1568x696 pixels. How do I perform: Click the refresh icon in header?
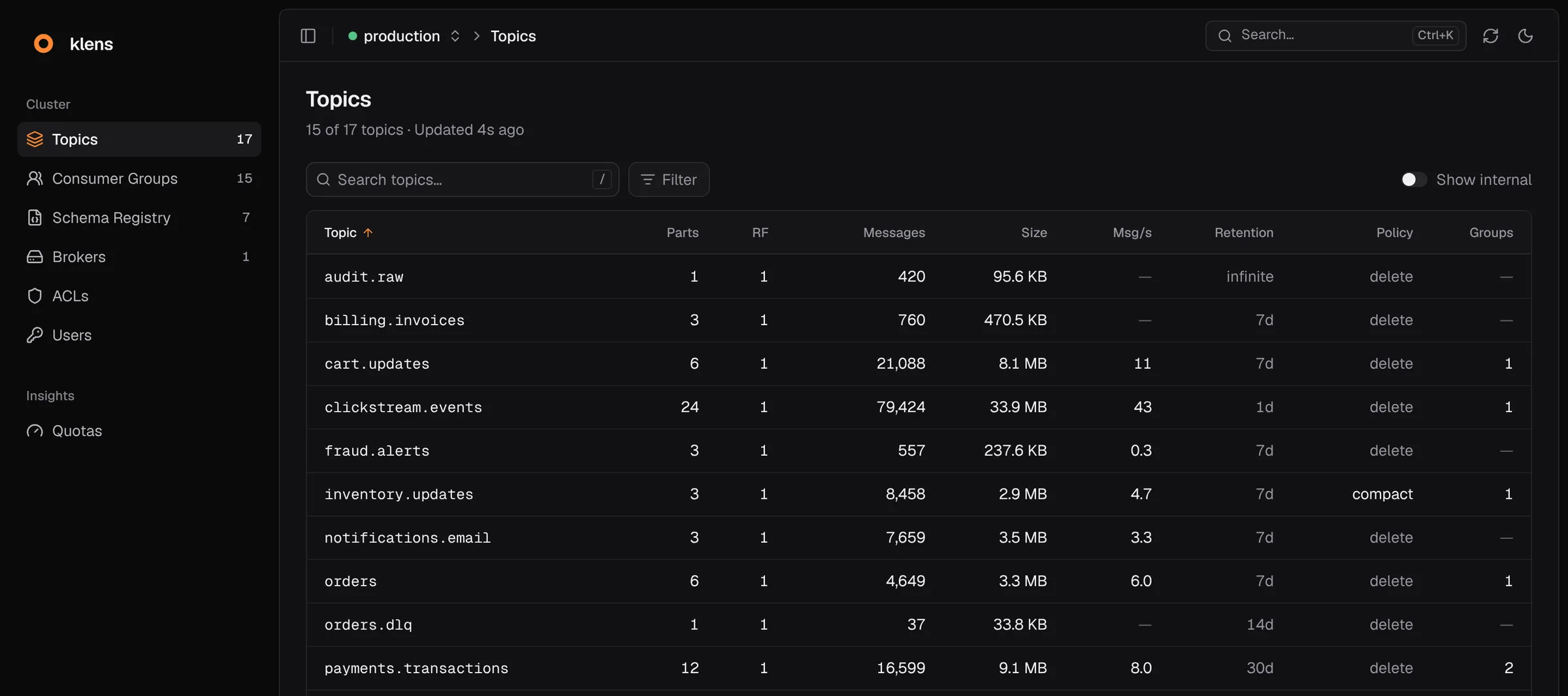1490,36
